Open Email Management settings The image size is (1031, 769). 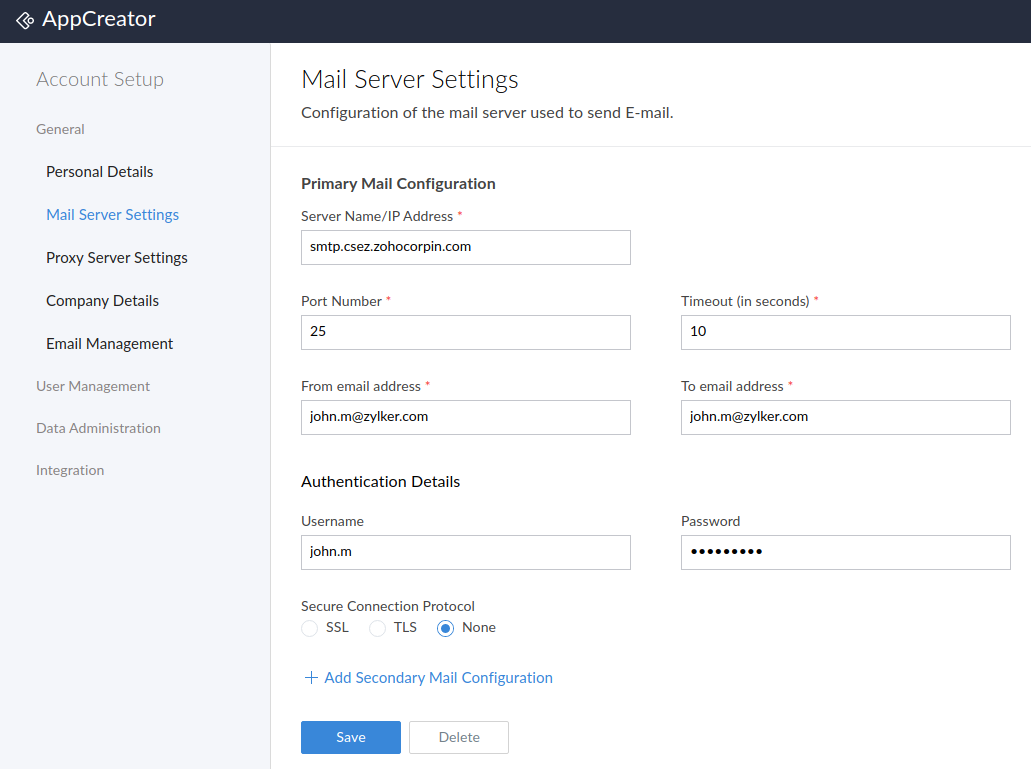(x=109, y=343)
